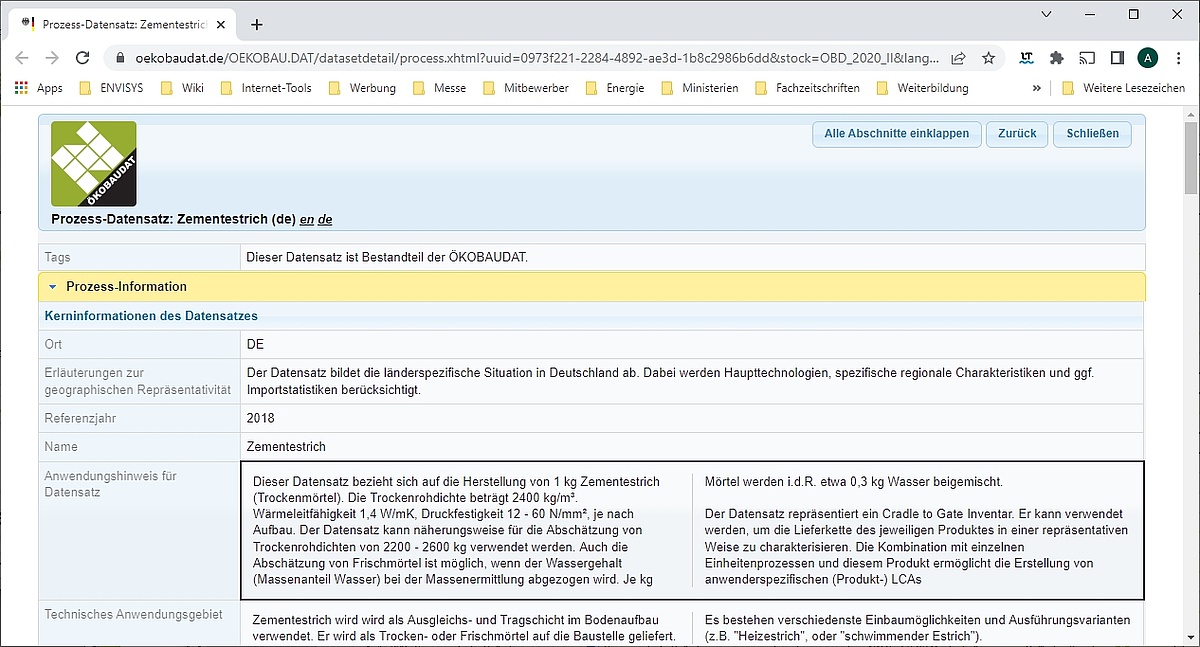The width and height of the screenshot is (1200, 647).
Task: Open the ENVISYS bookmark folder
Action: [111, 88]
